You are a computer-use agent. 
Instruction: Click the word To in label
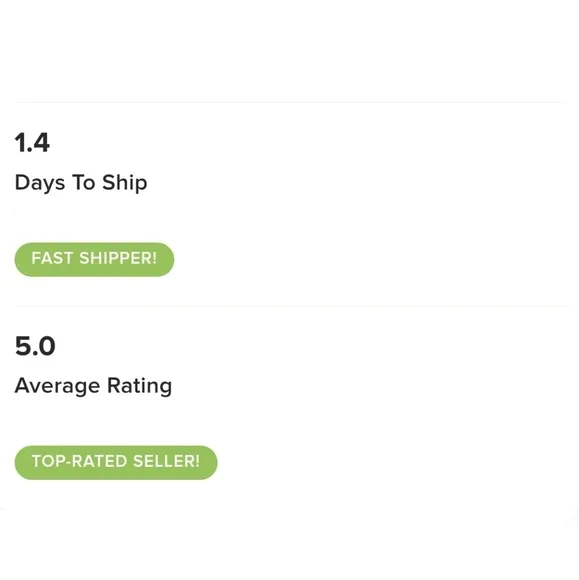84,182
